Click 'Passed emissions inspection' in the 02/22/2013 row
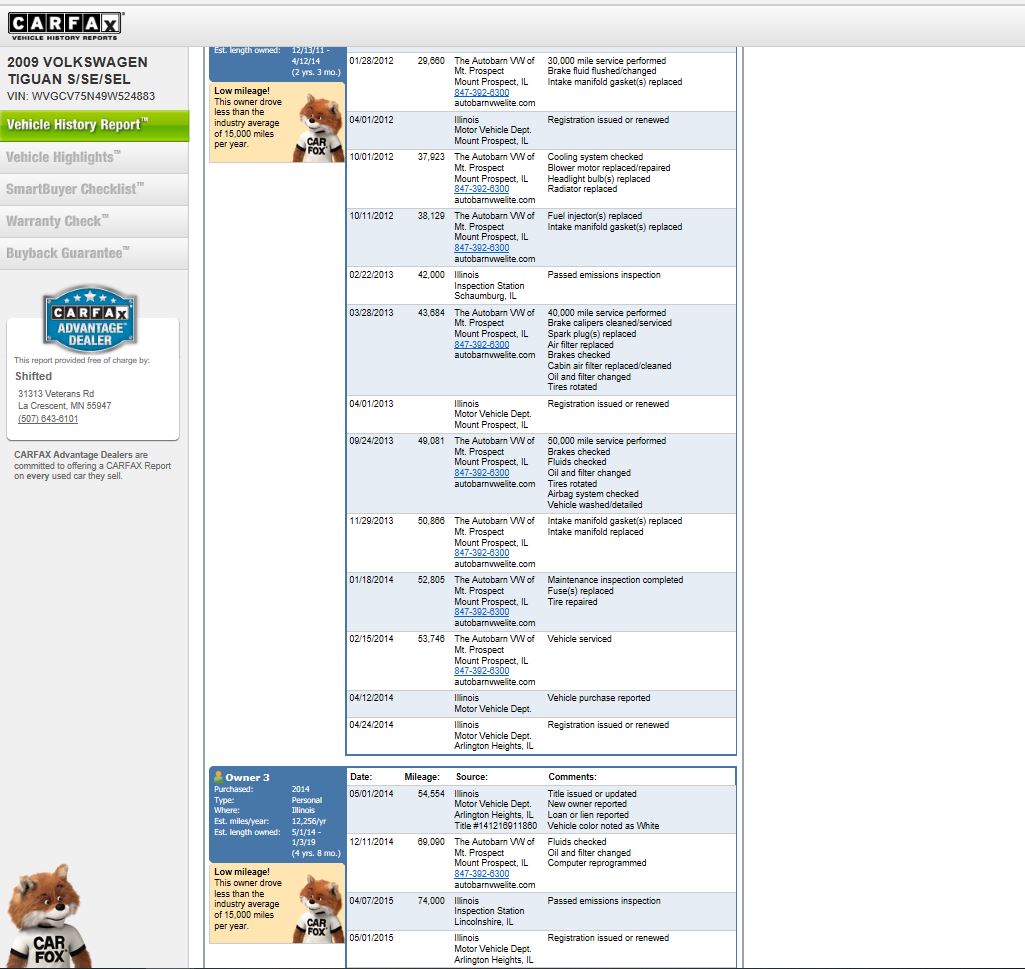The height and width of the screenshot is (969, 1025). [x=603, y=275]
